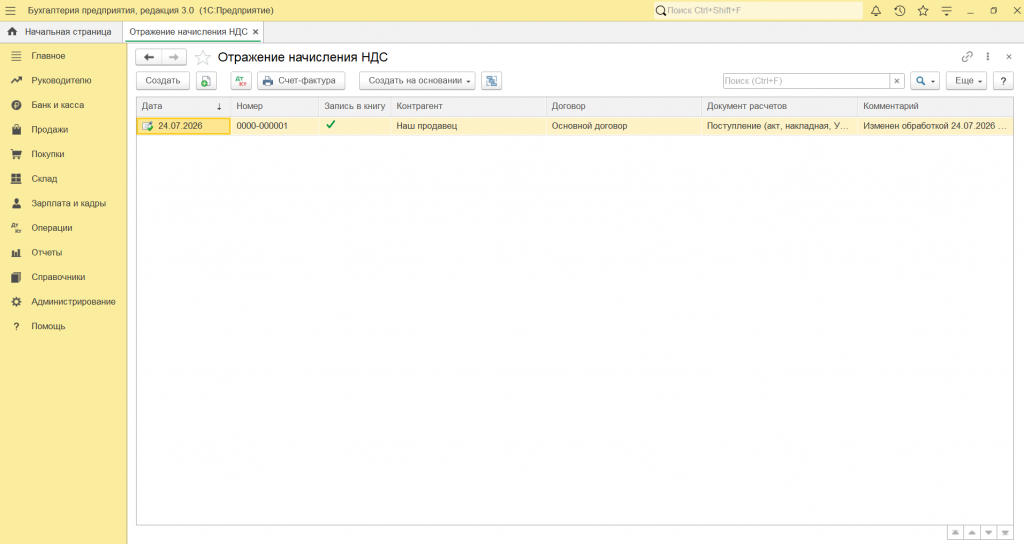Click the Создать button
The width and height of the screenshot is (1024, 544).
(163, 81)
